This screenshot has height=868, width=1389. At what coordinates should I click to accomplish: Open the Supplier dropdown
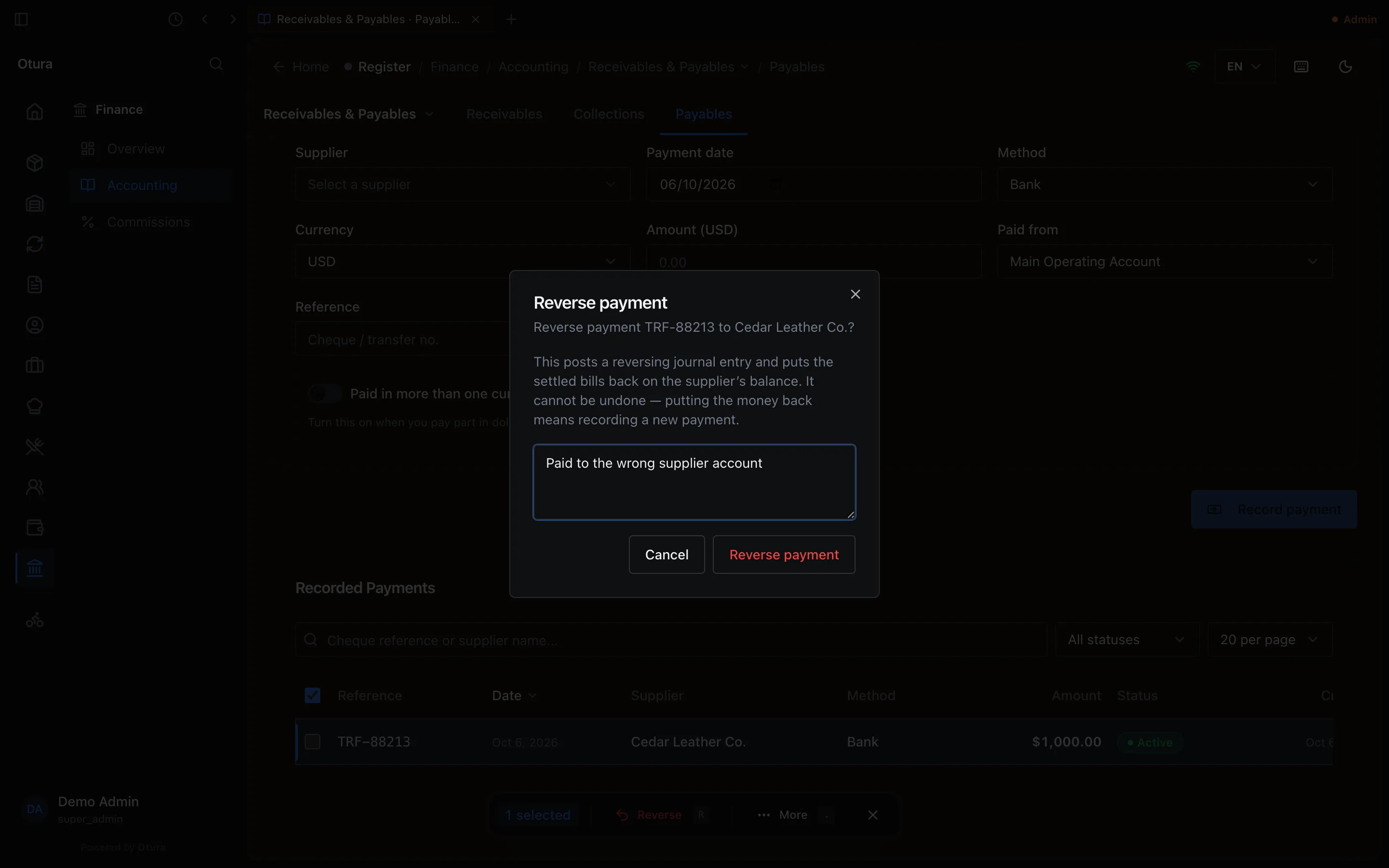(463, 184)
